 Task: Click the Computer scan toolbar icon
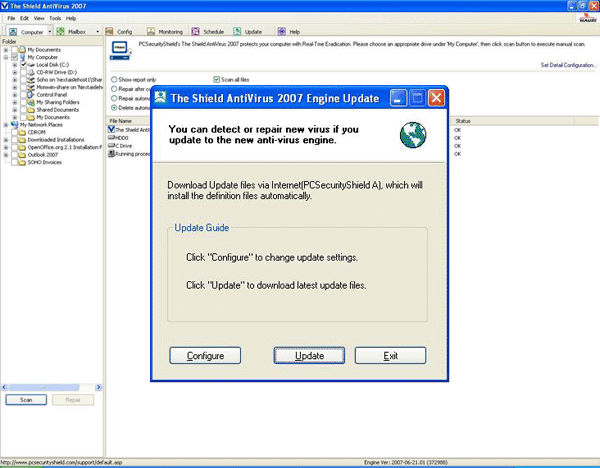point(13,31)
